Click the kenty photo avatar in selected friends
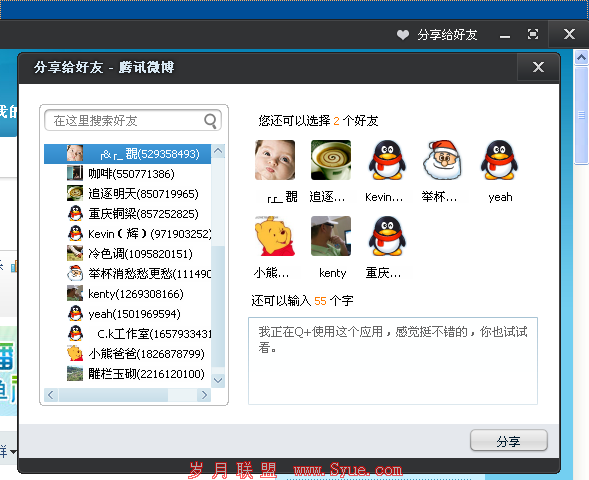 pyautogui.click(x=331, y=236)
